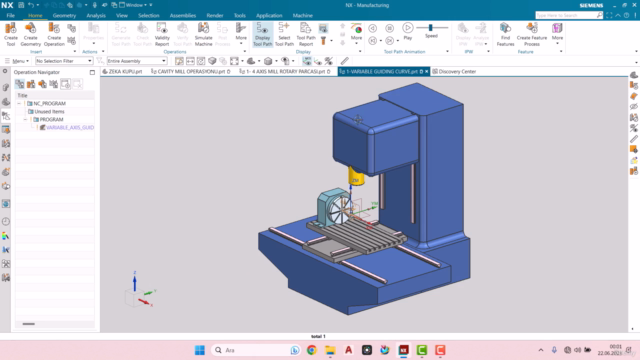Expand the Operations group More menu

click(x=241, y=33)
